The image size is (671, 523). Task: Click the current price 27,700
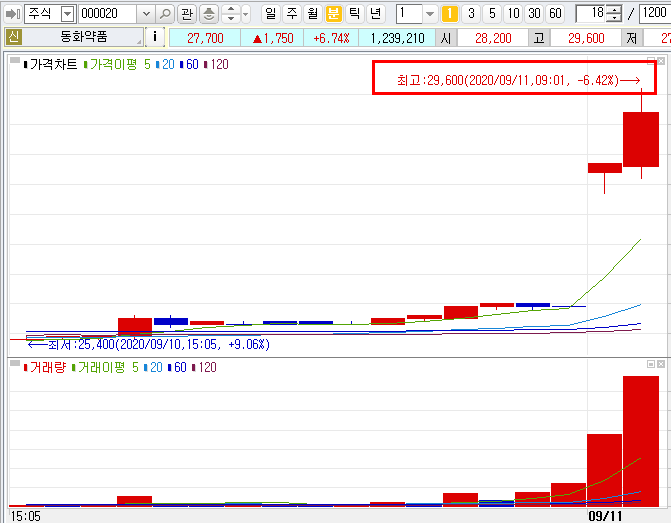click(x=205, y=38)
